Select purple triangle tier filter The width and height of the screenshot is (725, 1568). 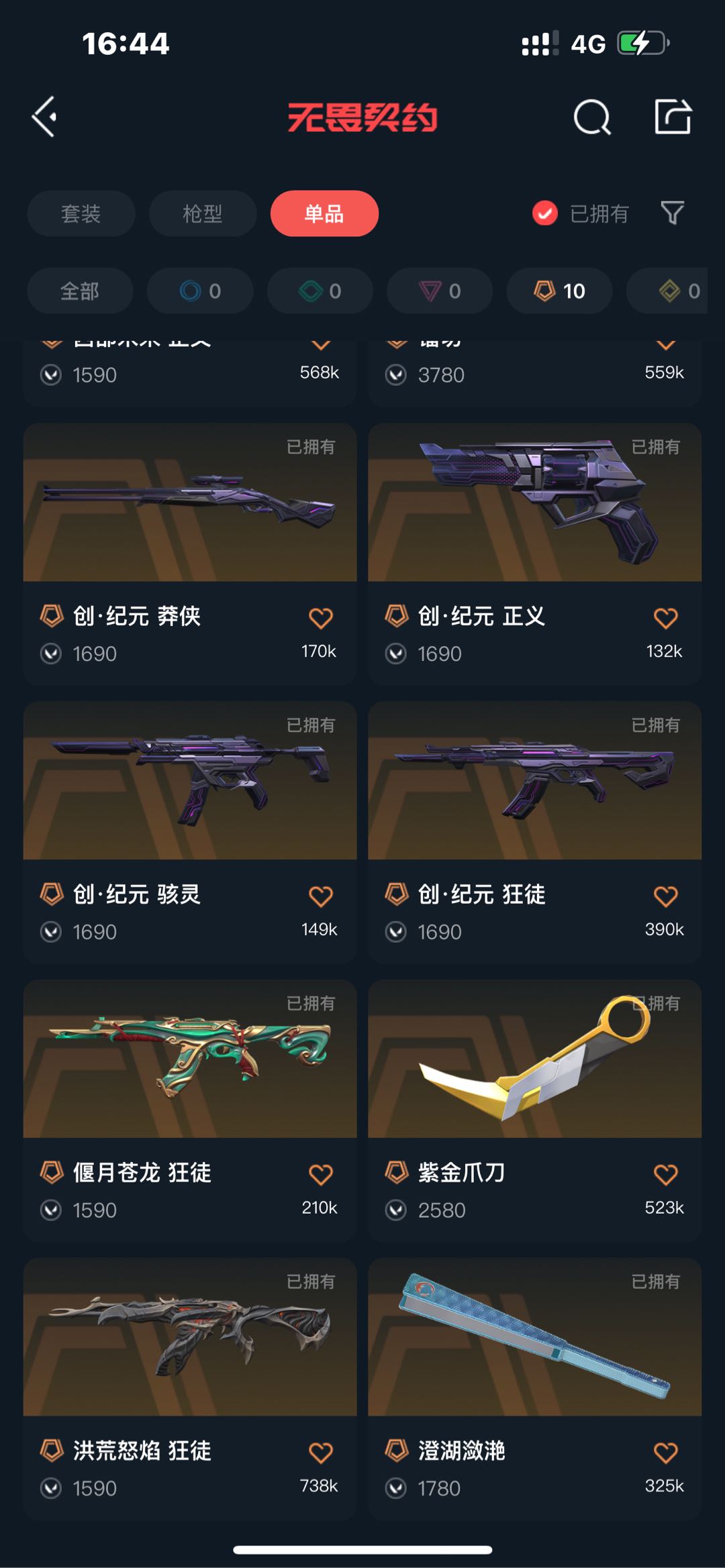[440, 291]
